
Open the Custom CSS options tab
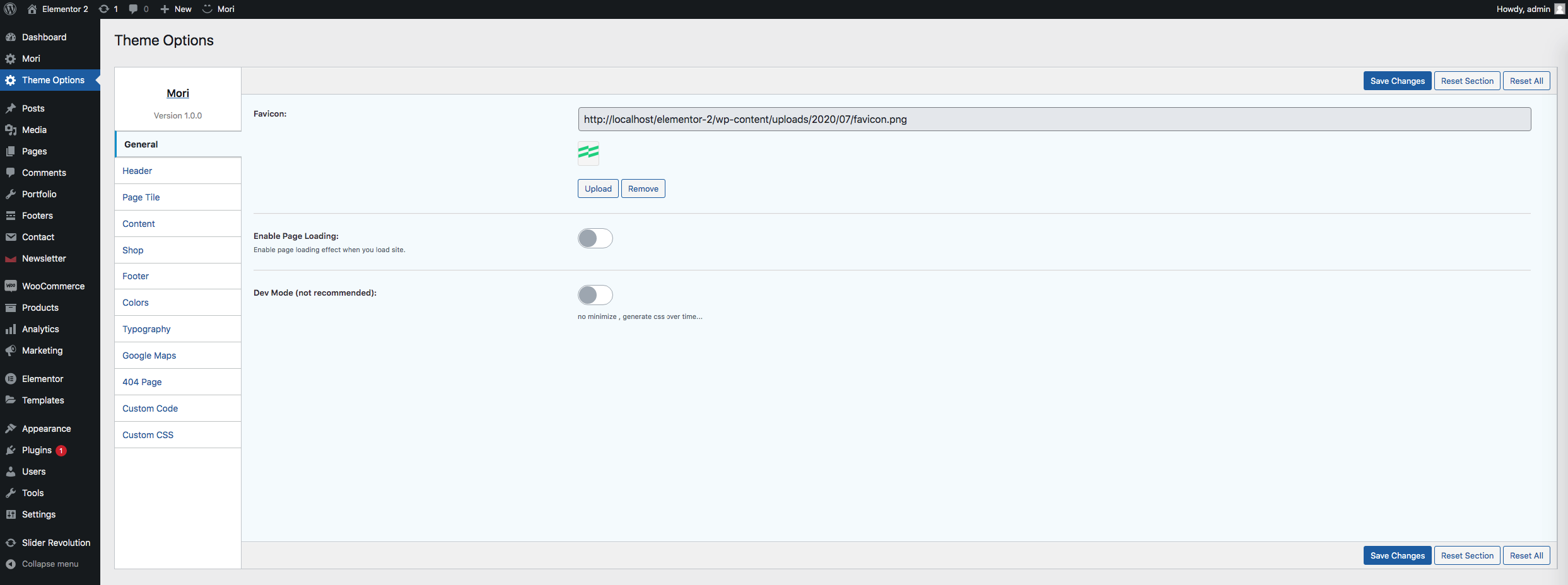(x=148, y=435)
